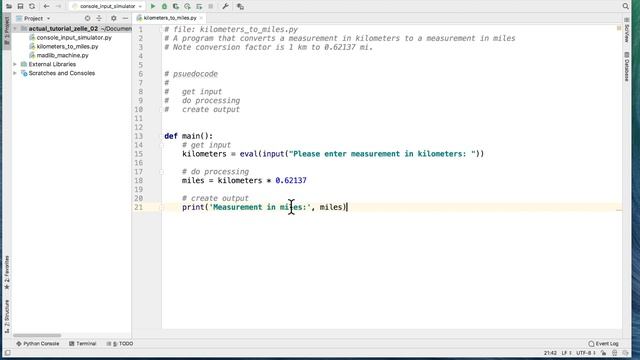
Task: Open the TODO tool window
Action: (x=120, y=344)
